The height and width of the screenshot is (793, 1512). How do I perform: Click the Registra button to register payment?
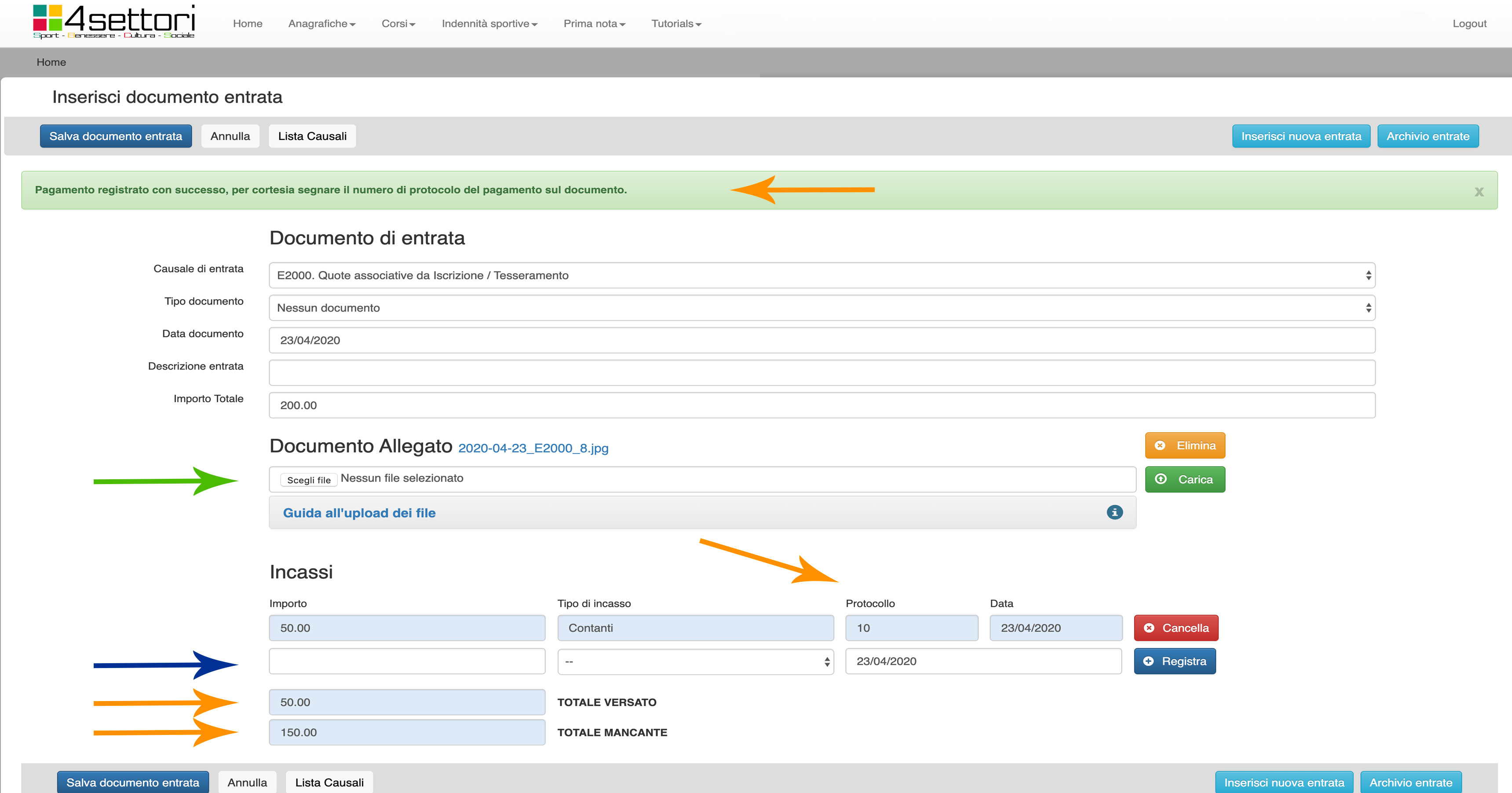[x=1175, y=661]
